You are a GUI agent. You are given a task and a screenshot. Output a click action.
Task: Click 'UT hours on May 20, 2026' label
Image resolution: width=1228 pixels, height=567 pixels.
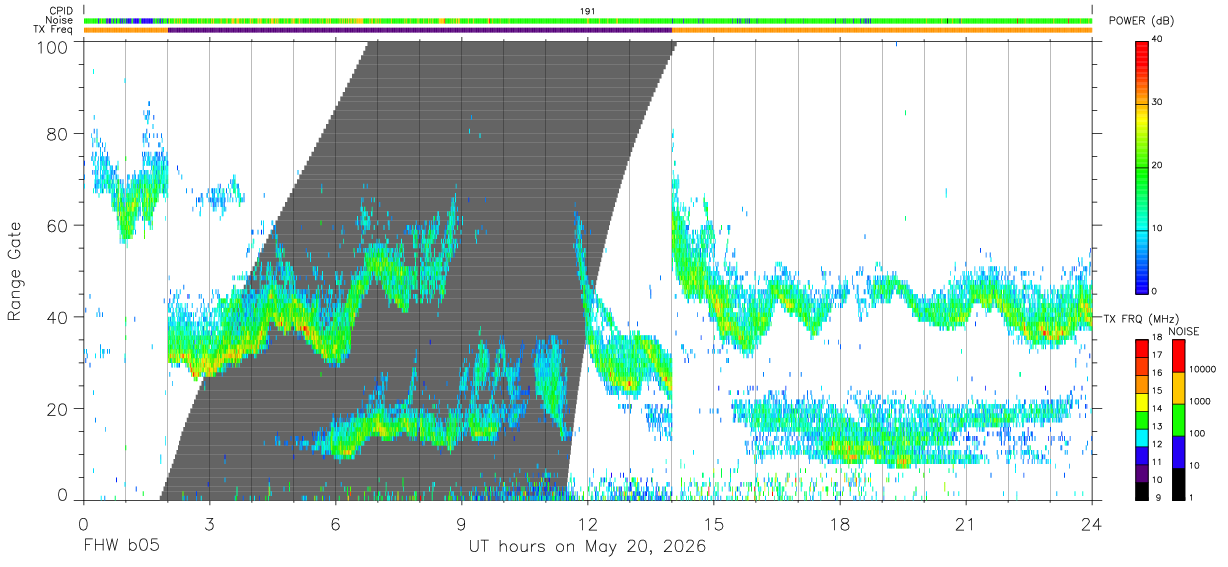point(588,547)
